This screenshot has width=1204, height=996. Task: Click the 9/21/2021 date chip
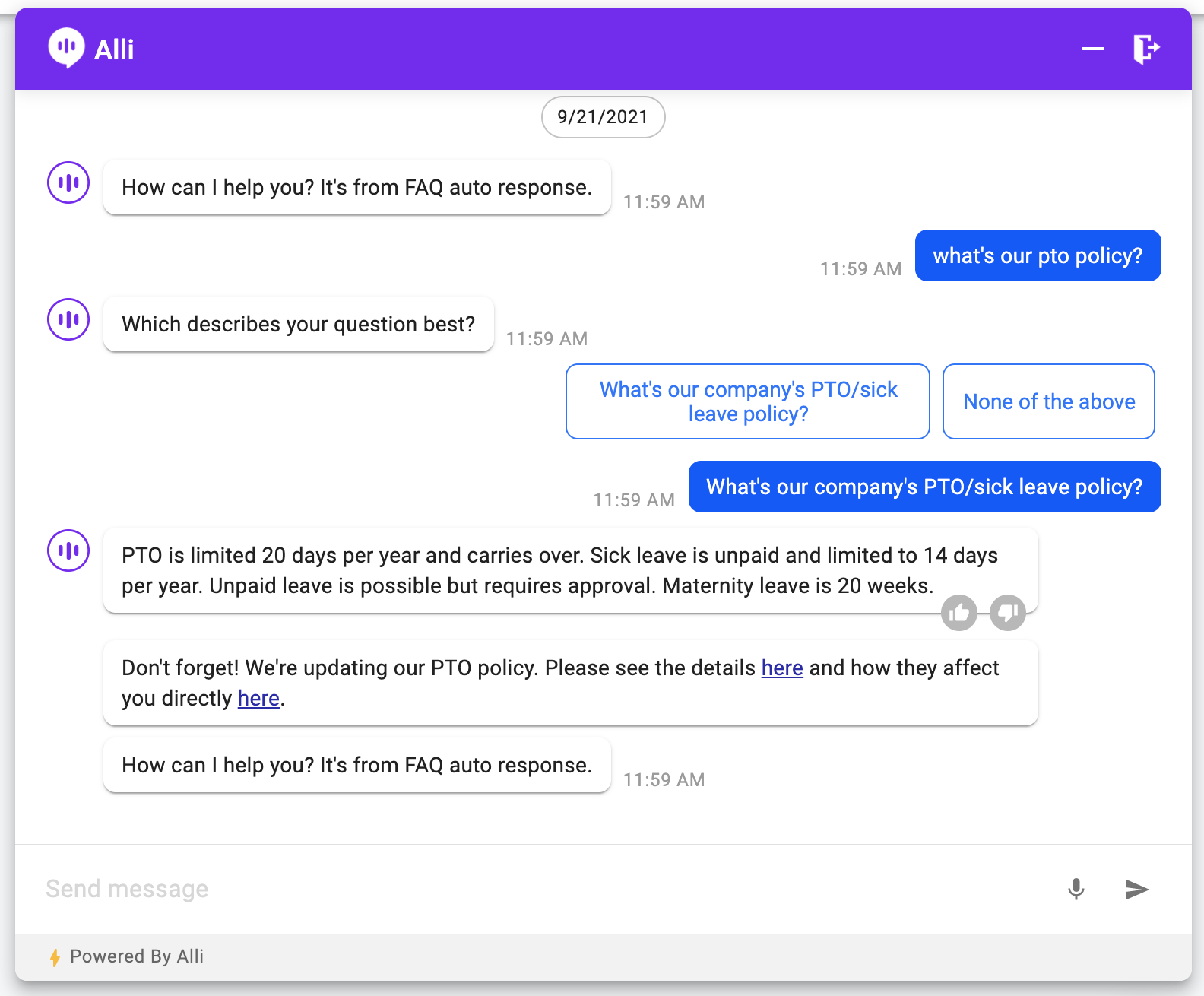[603, 117]
